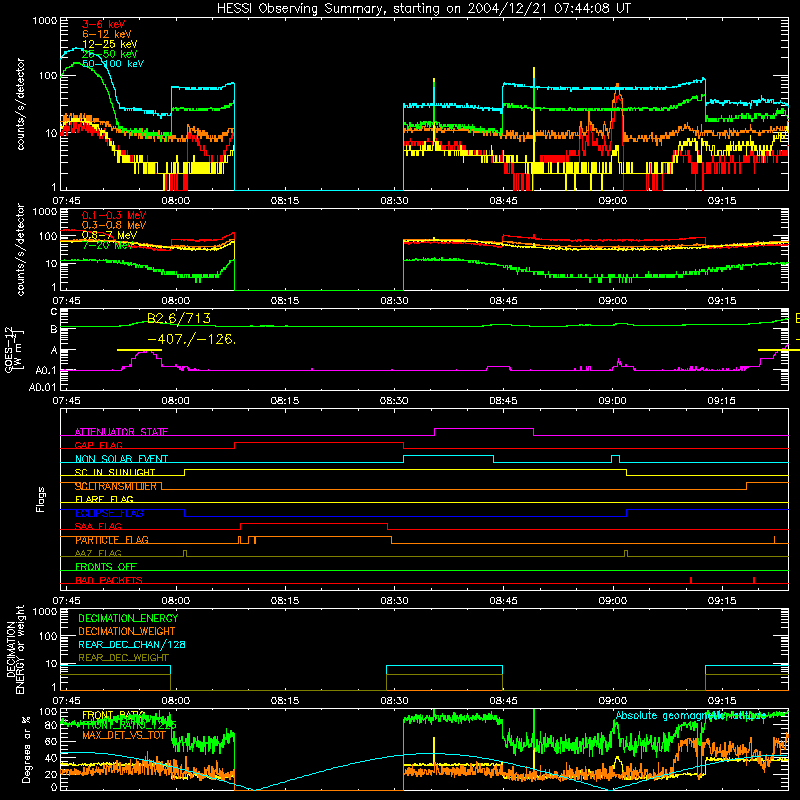Image resolution: width=800 pixels, height=800 pixels.
Task: Click the Flags vertical axis title
Action: [41, 499]
